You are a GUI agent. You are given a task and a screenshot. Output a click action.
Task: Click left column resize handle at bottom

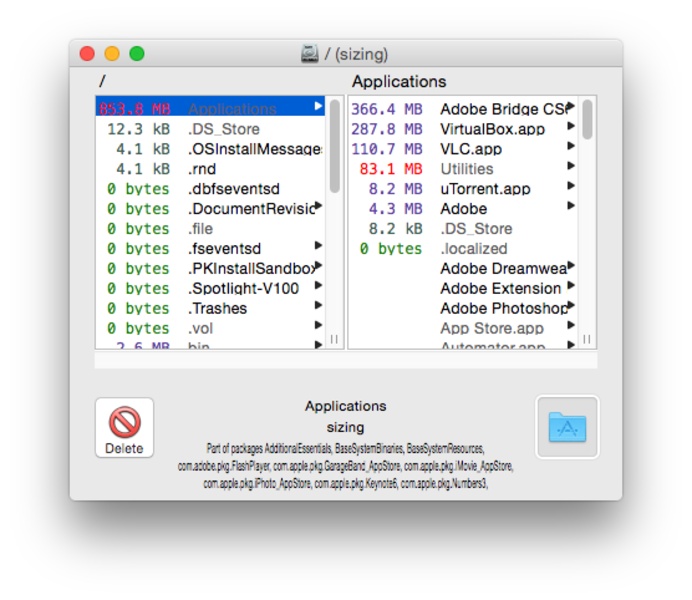(x=335, y=339)
